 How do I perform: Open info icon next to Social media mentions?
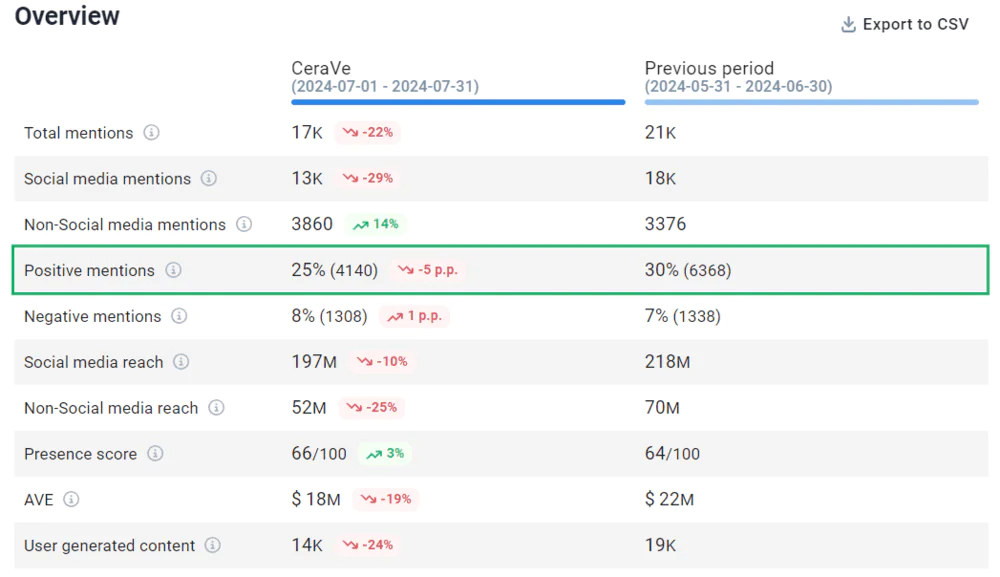(209, 179)
